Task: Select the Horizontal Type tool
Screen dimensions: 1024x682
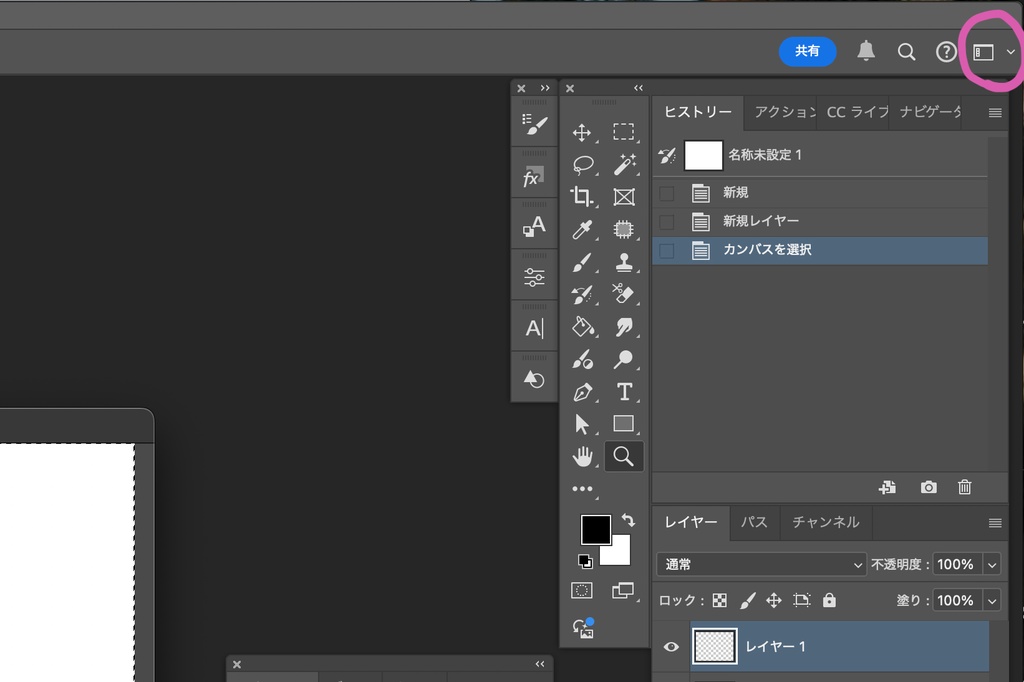Action: click(624, 392)
